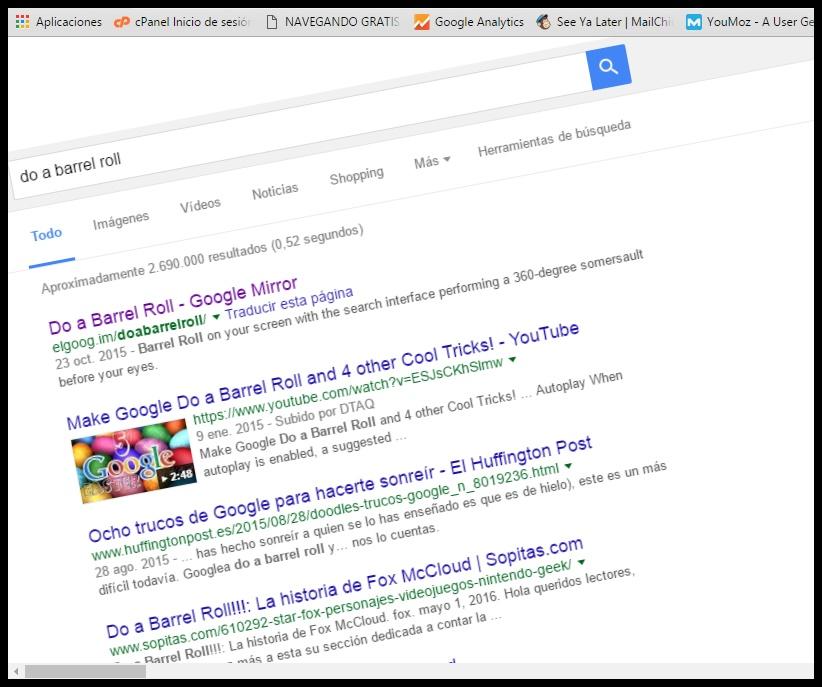Open the Aplicaciones grid on the bookmarks bar
822x687 pixels.
pos(59,21)
